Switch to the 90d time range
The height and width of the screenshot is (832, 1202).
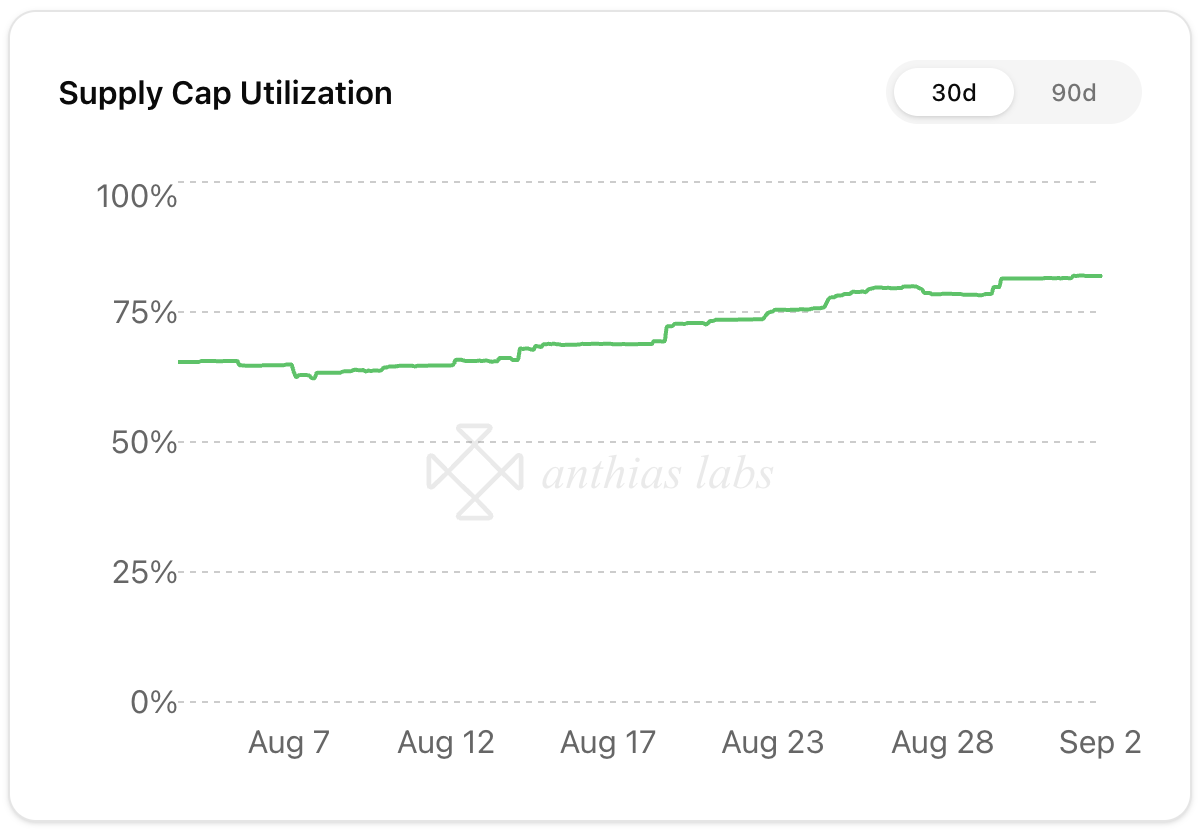1074,93
